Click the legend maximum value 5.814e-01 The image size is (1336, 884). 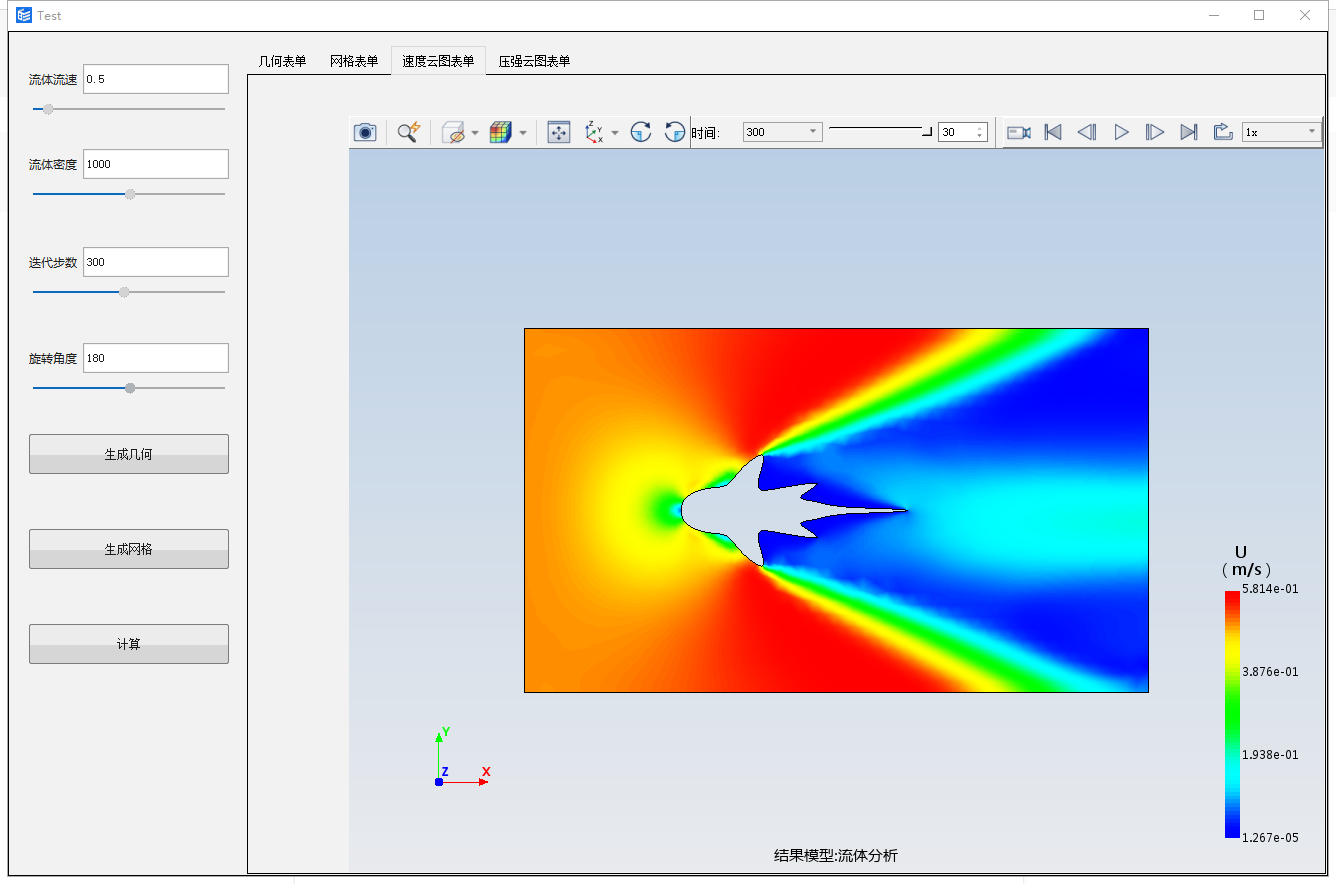pyautogui.click(x=1270, y=589)
